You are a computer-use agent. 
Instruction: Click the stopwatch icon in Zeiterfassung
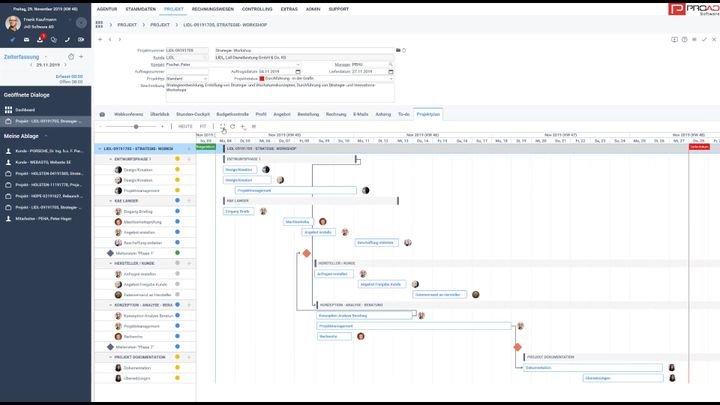(x=70, y=57)
